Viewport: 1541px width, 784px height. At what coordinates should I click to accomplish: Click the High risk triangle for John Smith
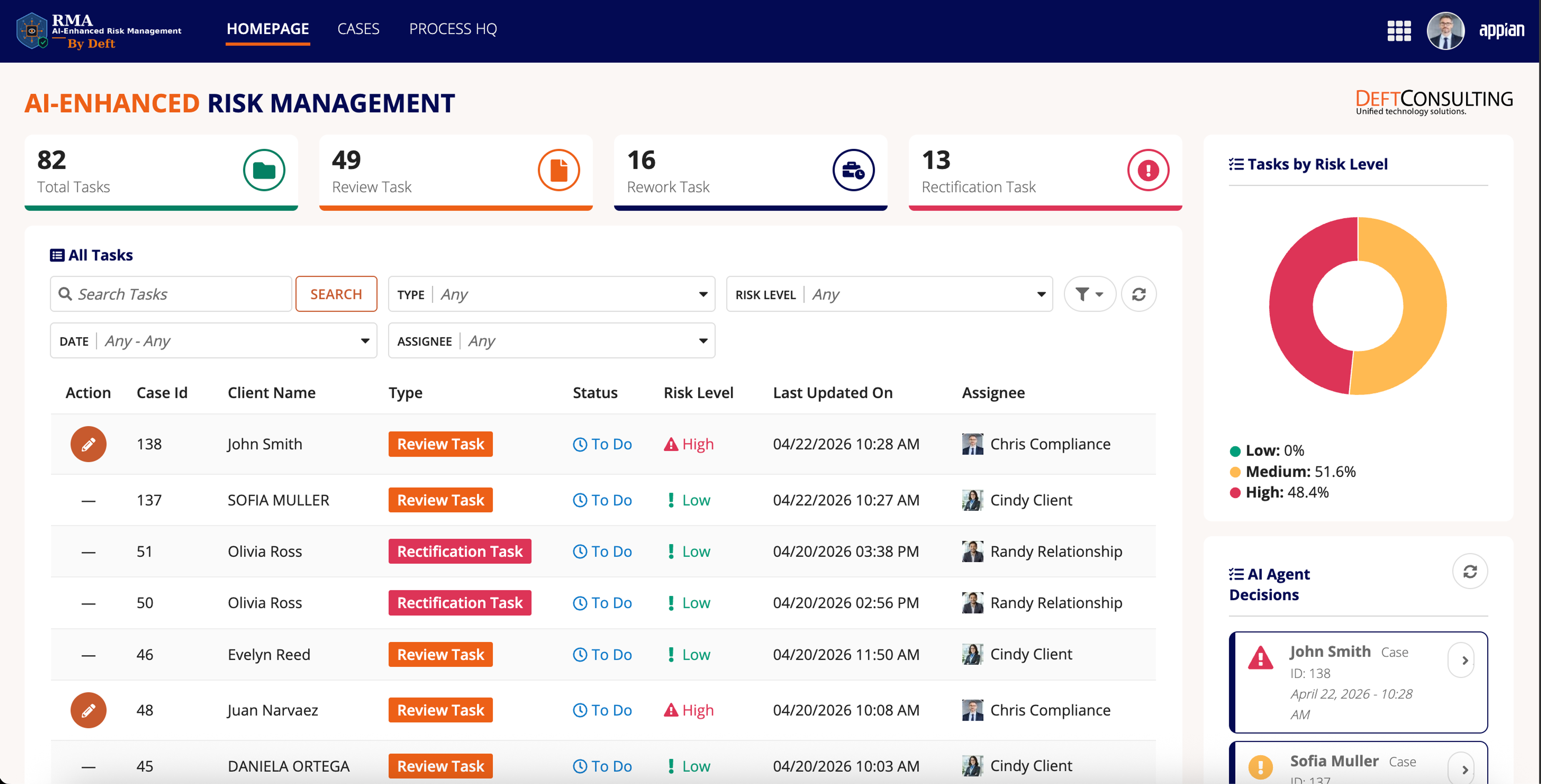[x=671, y=444]
